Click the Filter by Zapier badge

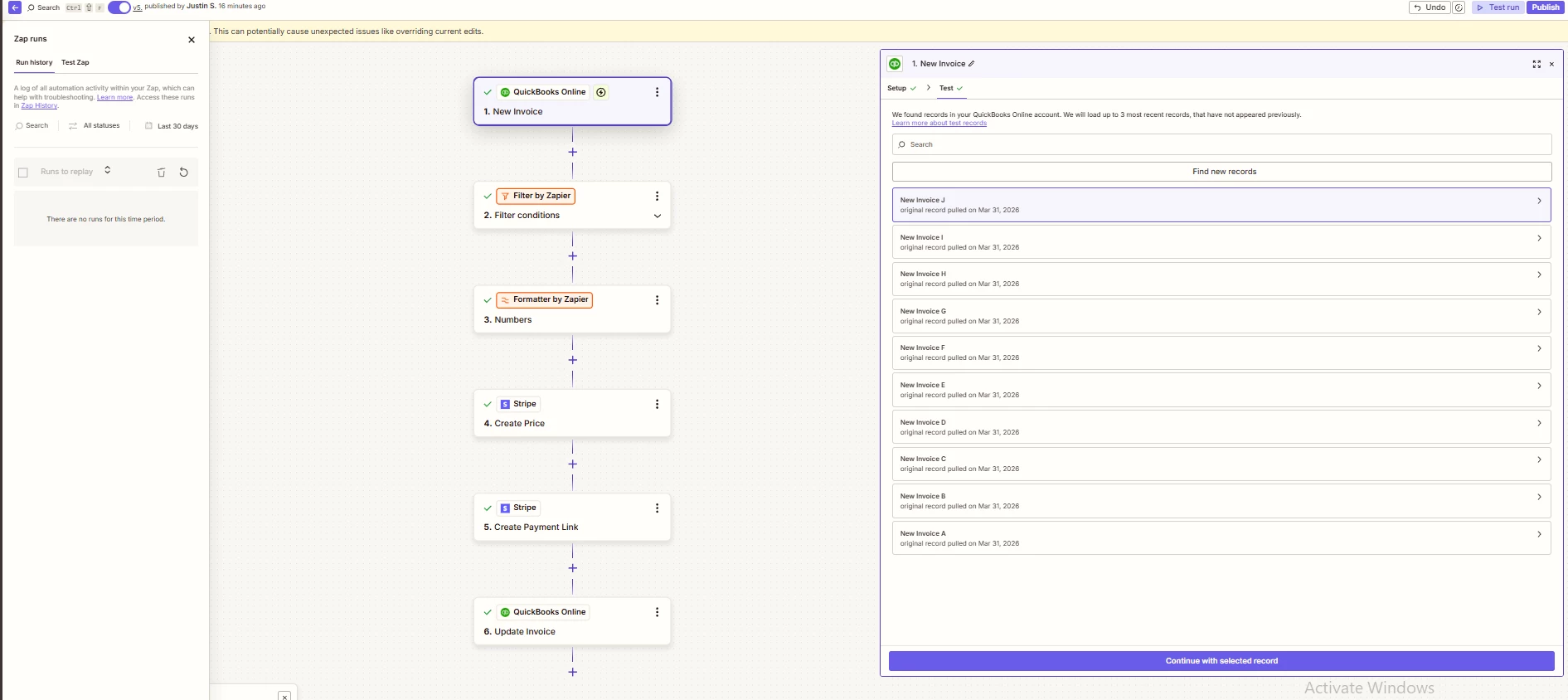tap(536, 196)
